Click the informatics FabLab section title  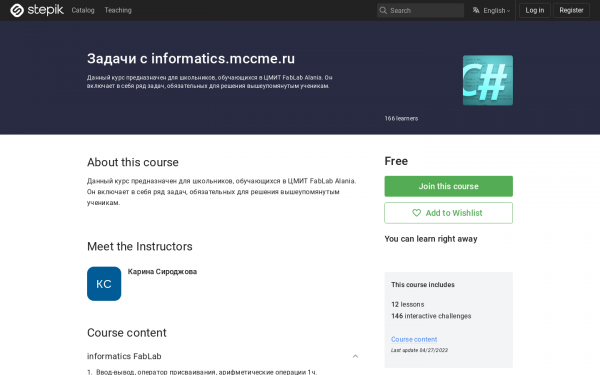(x=124, y=356)
